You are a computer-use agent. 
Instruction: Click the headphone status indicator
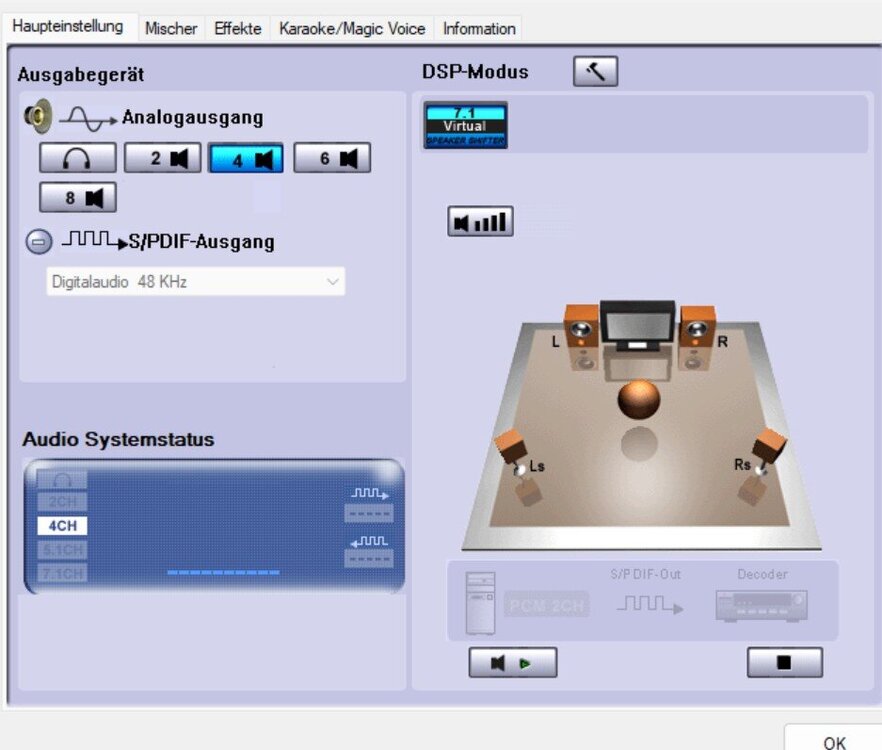click(x=62, y=479)
